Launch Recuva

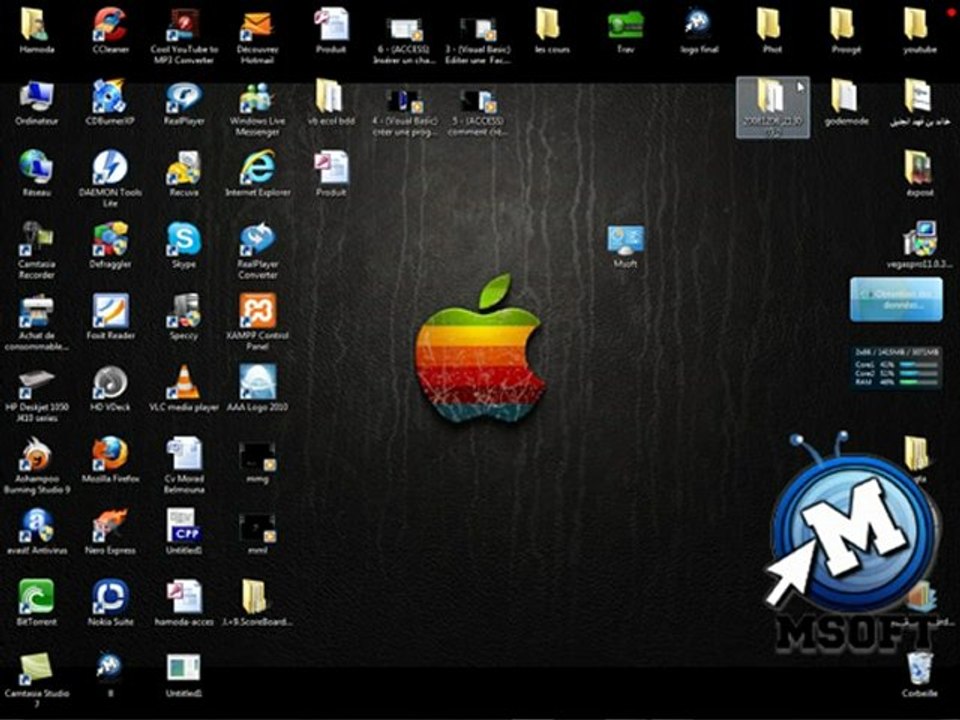(x=184, y=174)
